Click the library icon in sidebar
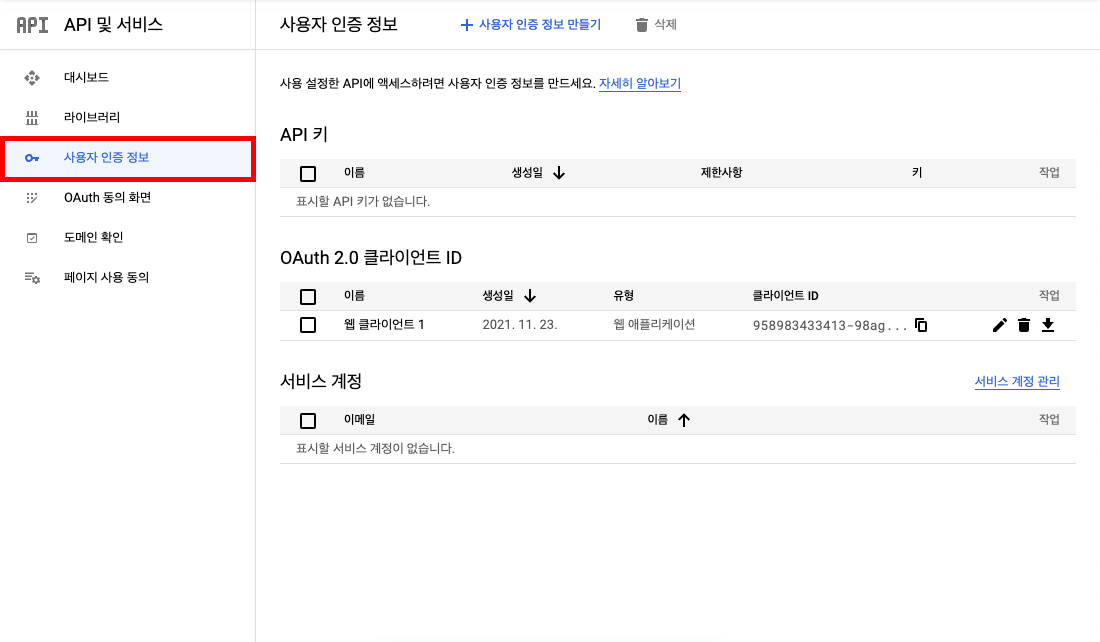The image size is (1100, 642). tap(32, 117)
